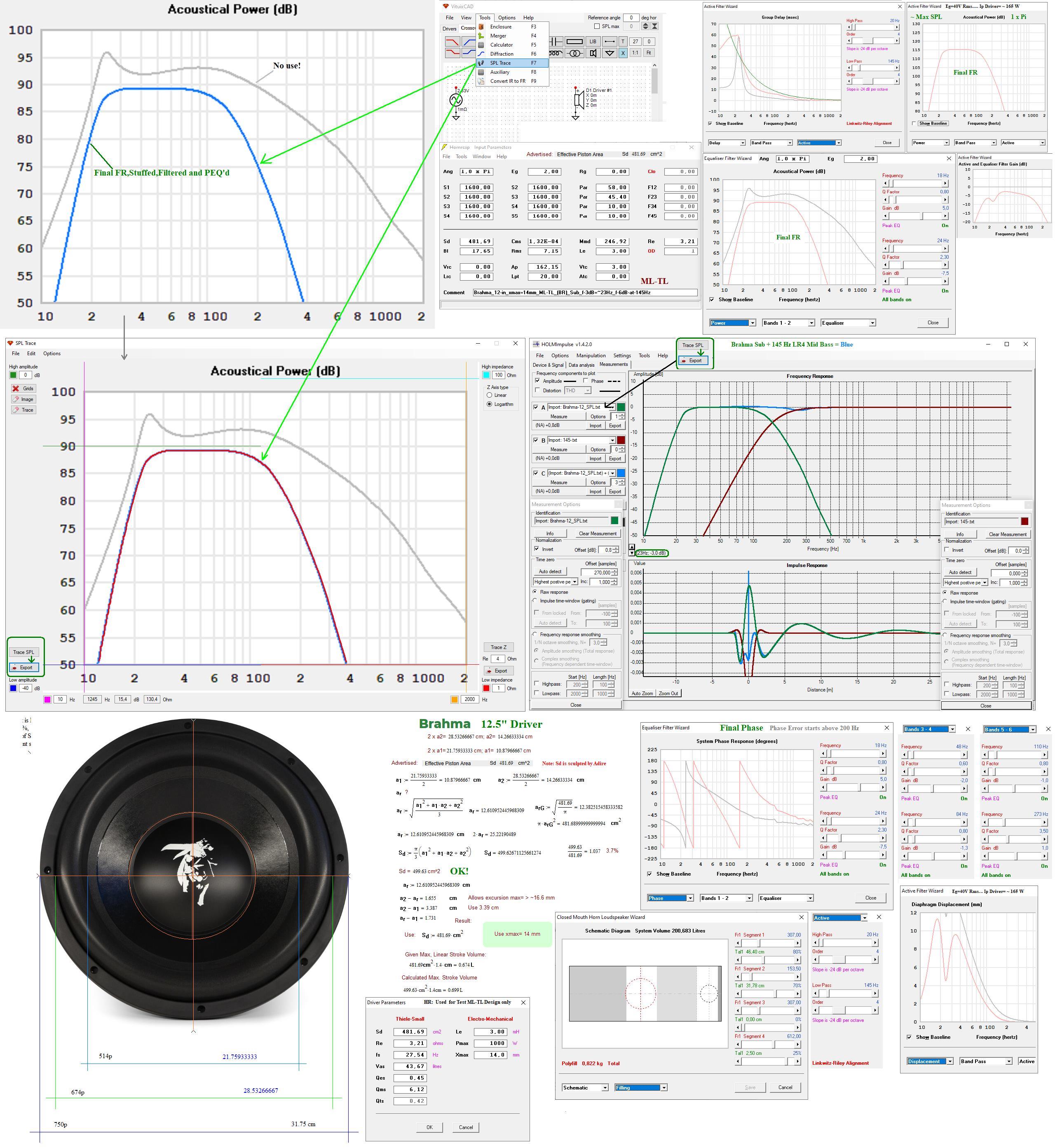Pick the blue Low amplitude color swatch
The image size is (1055, 1148).
click(x=13, y=689)
